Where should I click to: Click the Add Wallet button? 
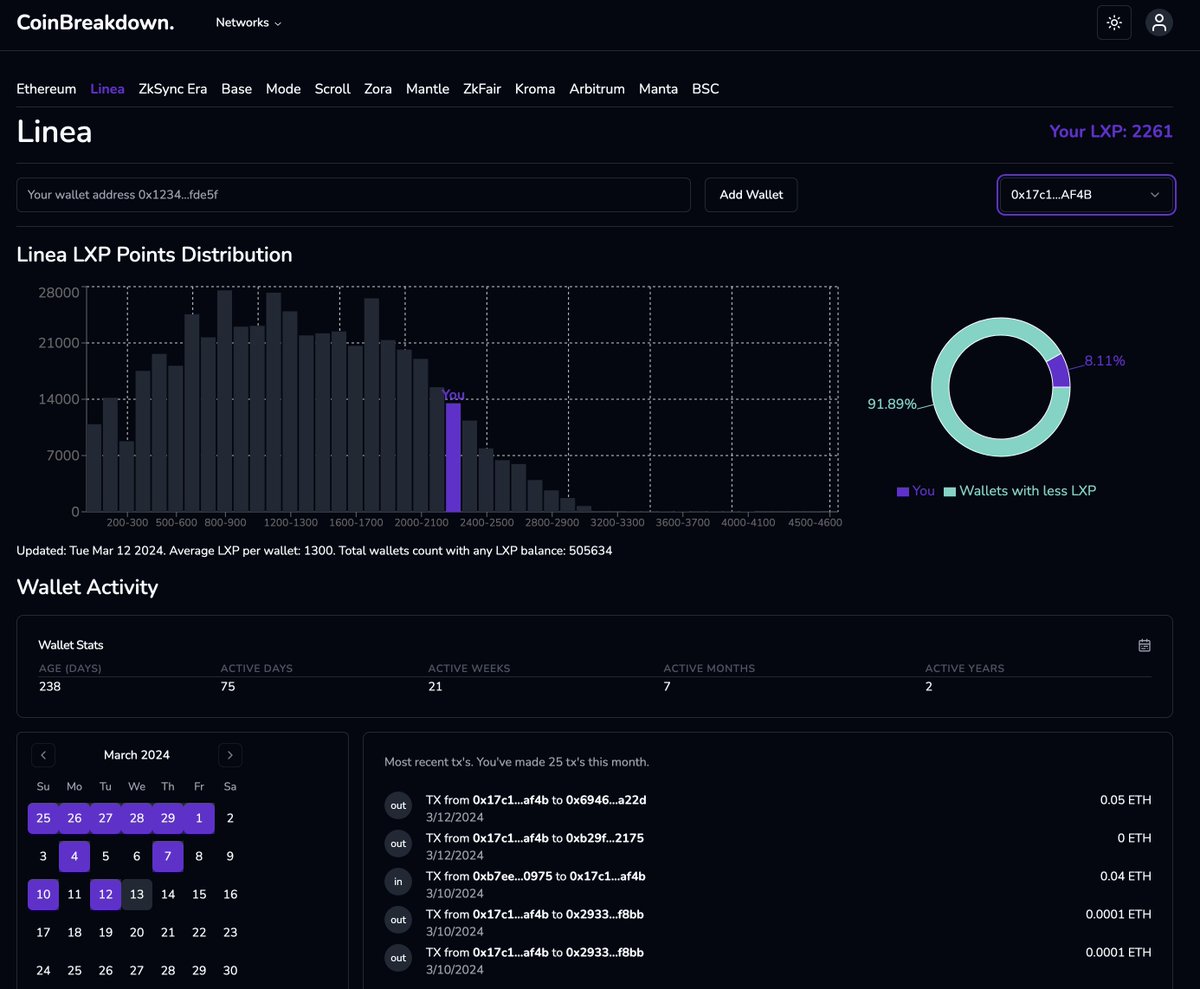751,195
